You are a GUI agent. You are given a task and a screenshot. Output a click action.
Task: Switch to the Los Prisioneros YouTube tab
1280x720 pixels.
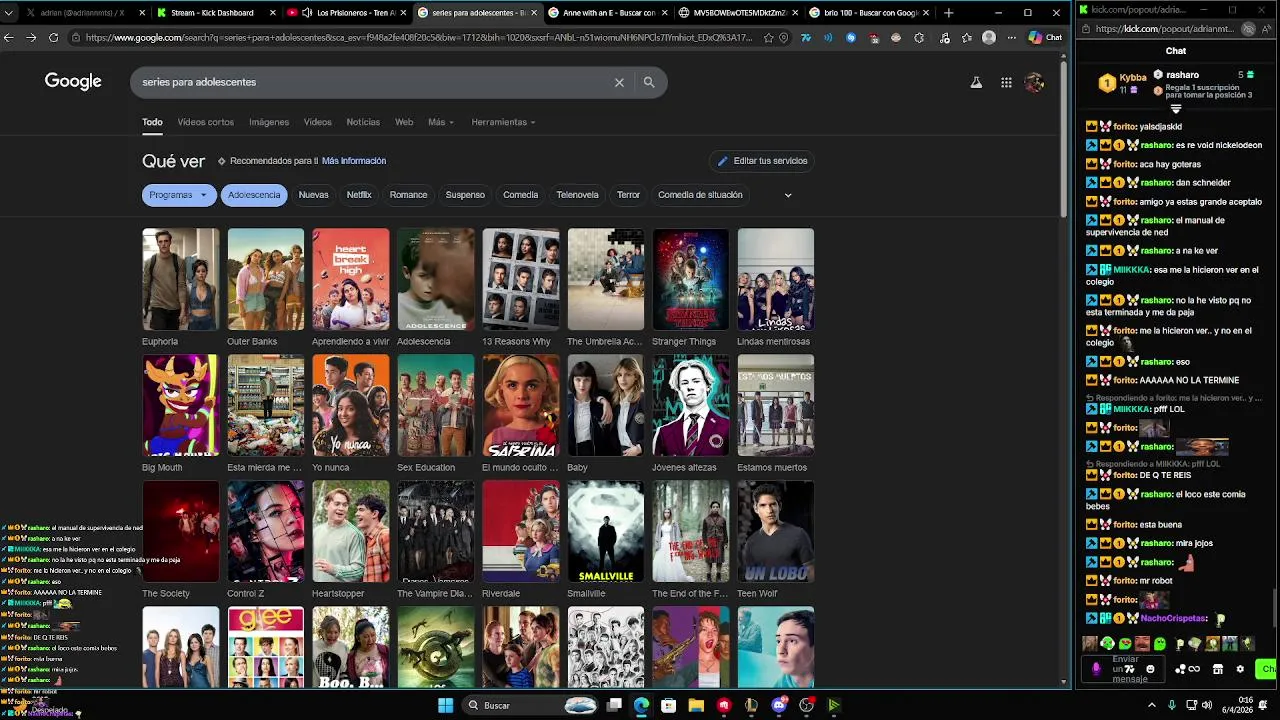coord(346,13)
